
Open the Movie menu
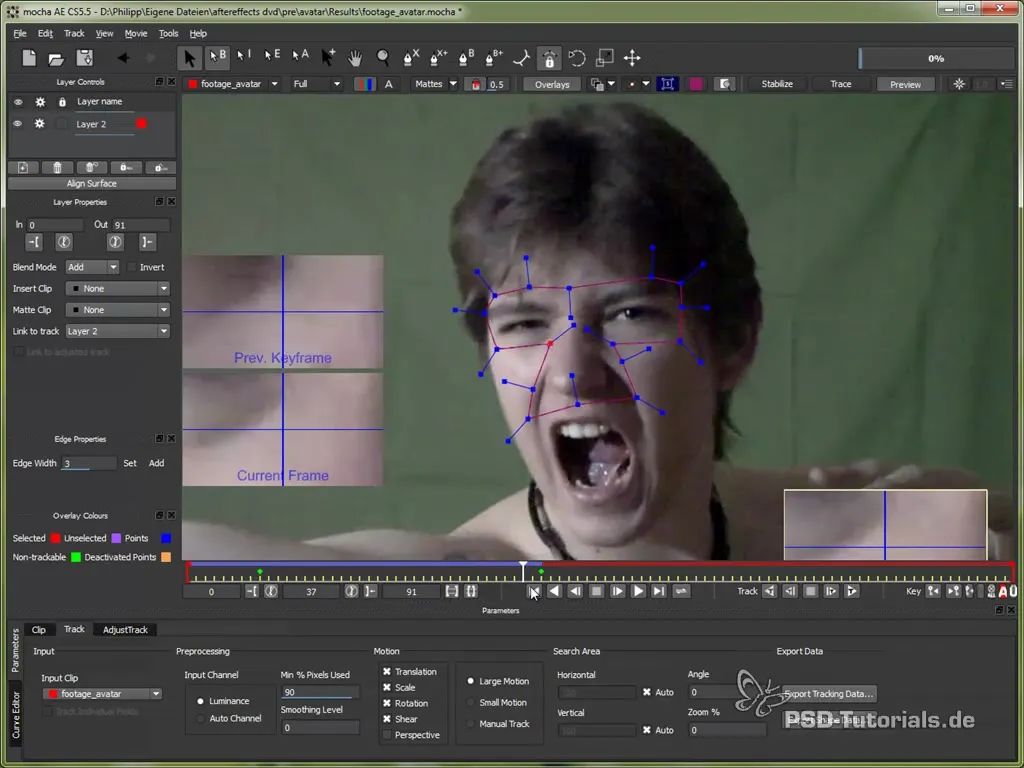(x=136, y=33)
